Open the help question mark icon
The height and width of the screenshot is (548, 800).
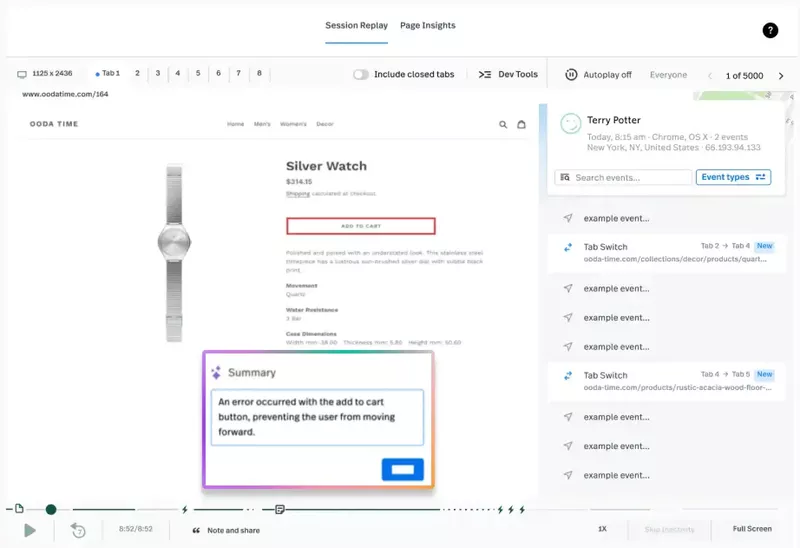(x=770, y=31)
